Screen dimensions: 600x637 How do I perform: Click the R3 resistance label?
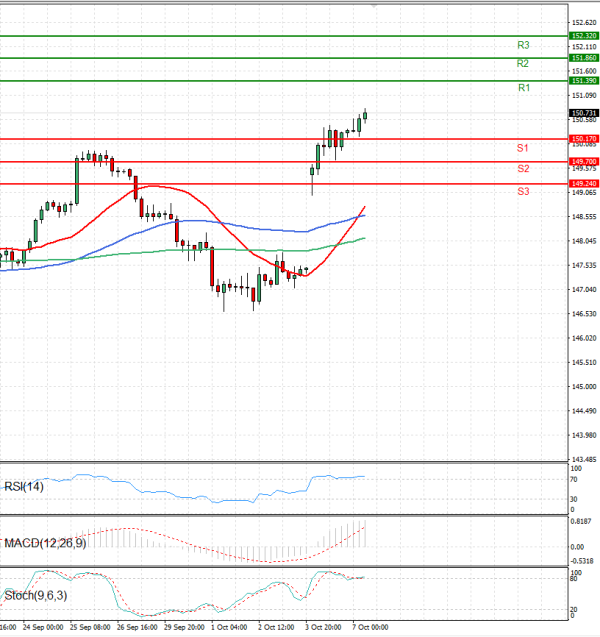[x=523, y=46]
